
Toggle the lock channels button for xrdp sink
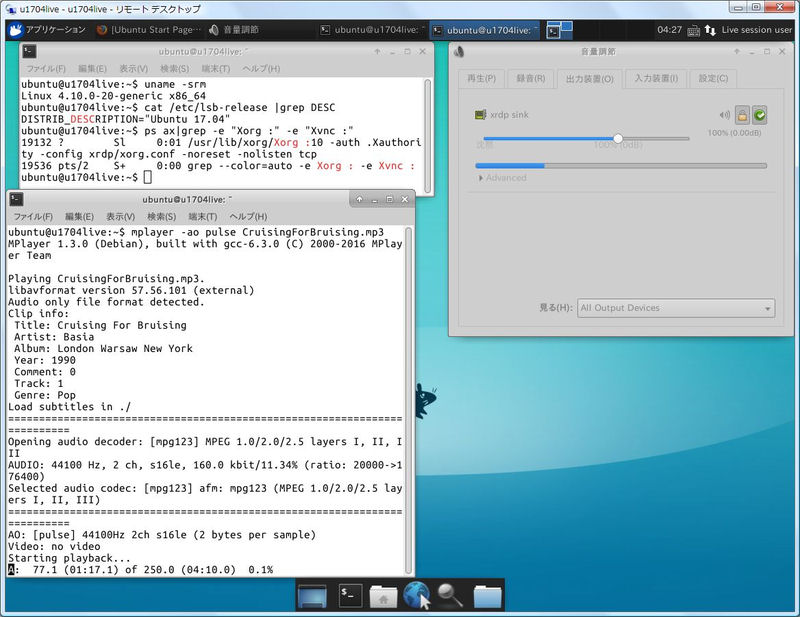click(x=742, y=115)
